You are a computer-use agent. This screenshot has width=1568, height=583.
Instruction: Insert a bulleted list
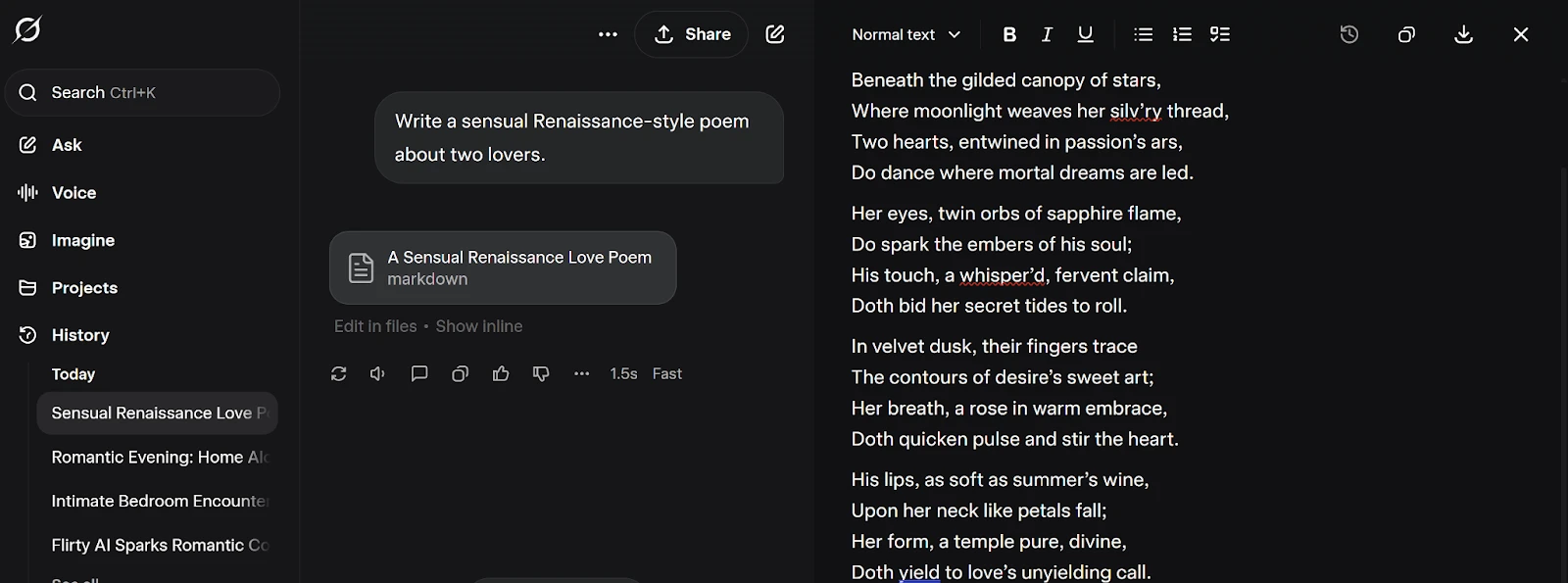coord(1143,34)
